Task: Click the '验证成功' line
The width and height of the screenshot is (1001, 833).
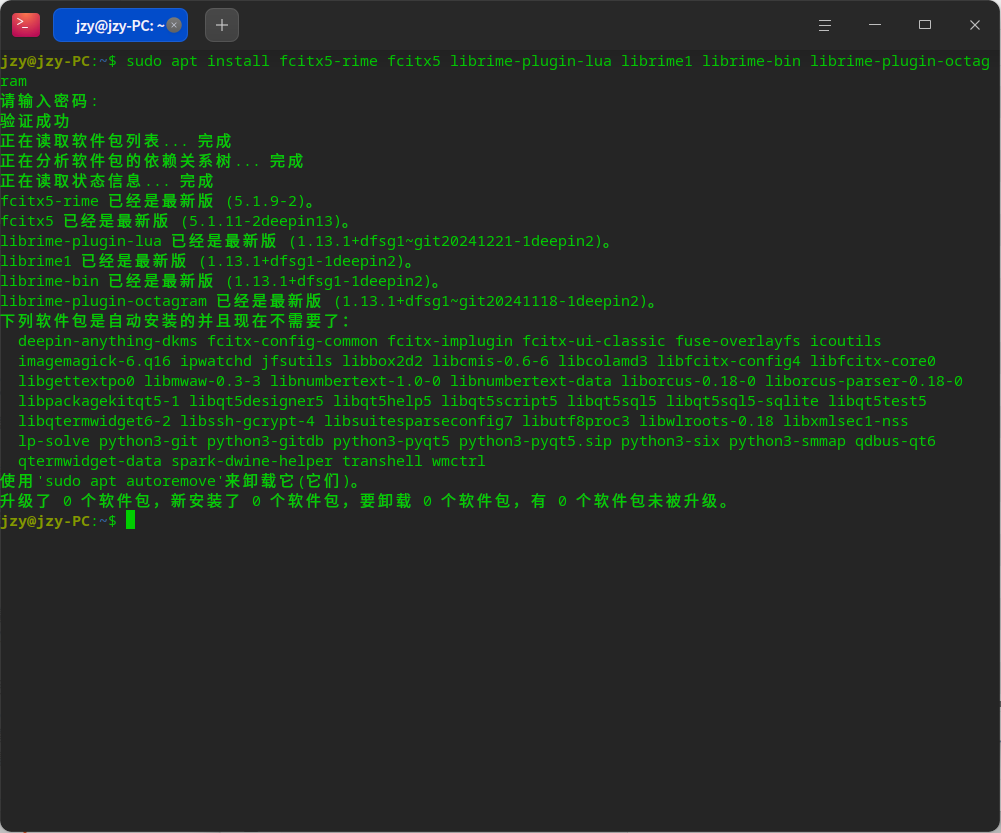Action: (35, 121)
